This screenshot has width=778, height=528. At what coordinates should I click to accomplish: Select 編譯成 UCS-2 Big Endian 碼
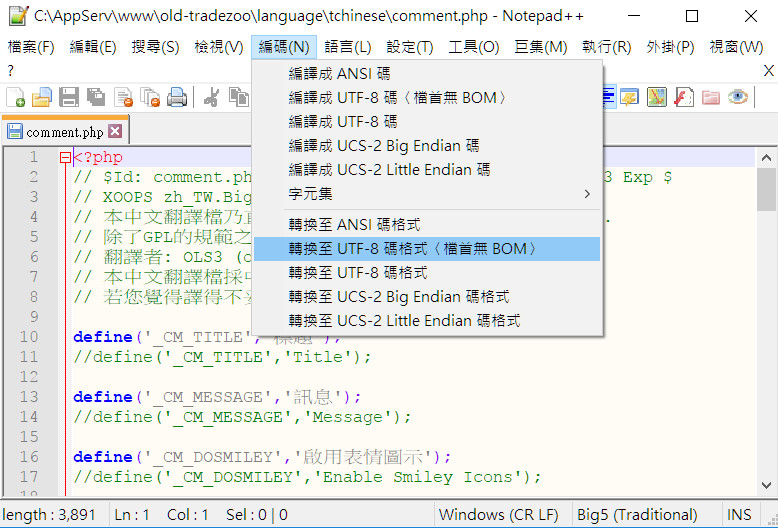[x=427, y=145]
